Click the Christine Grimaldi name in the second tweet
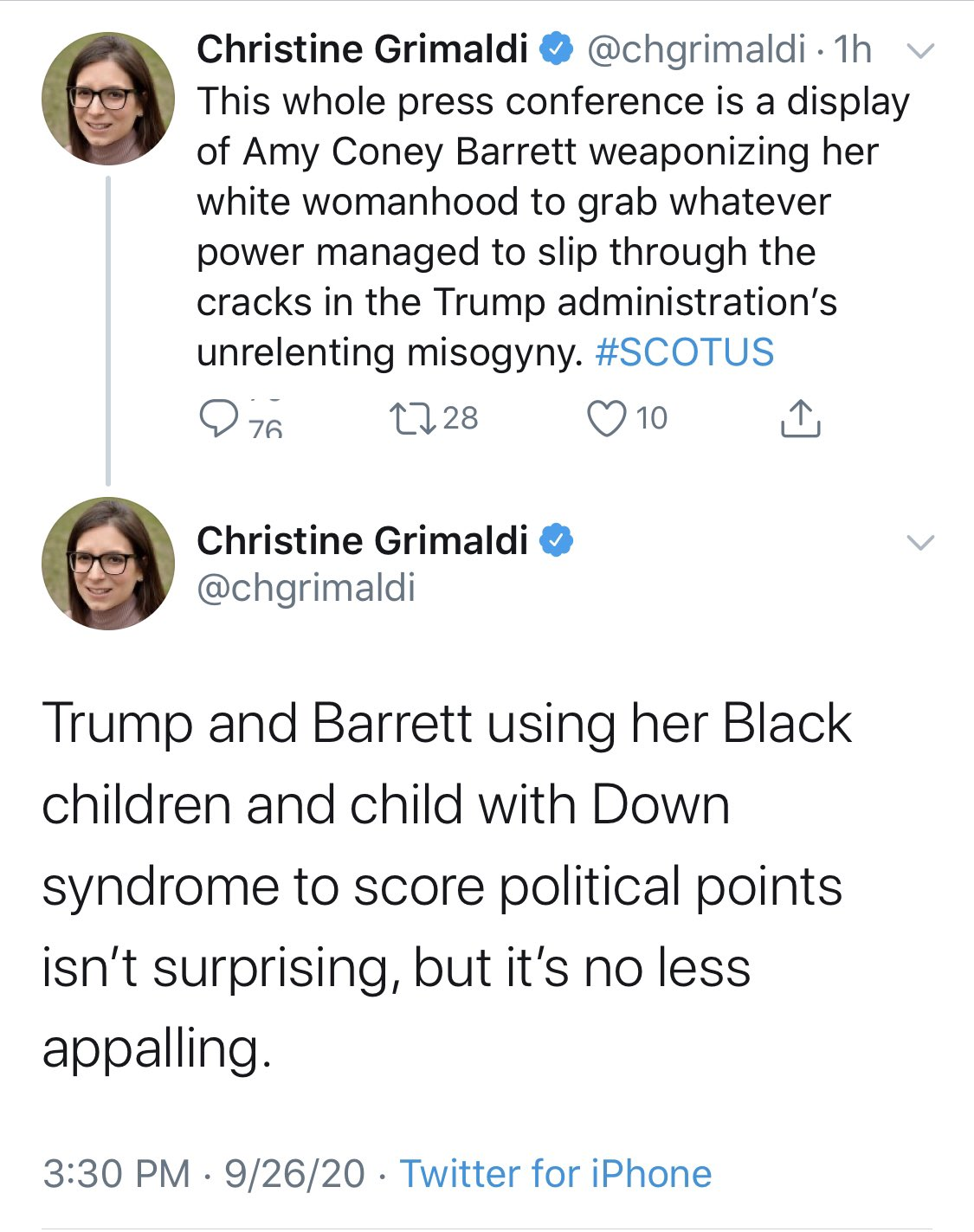This screenshot has height=1232, width=974. click(362, 541)
